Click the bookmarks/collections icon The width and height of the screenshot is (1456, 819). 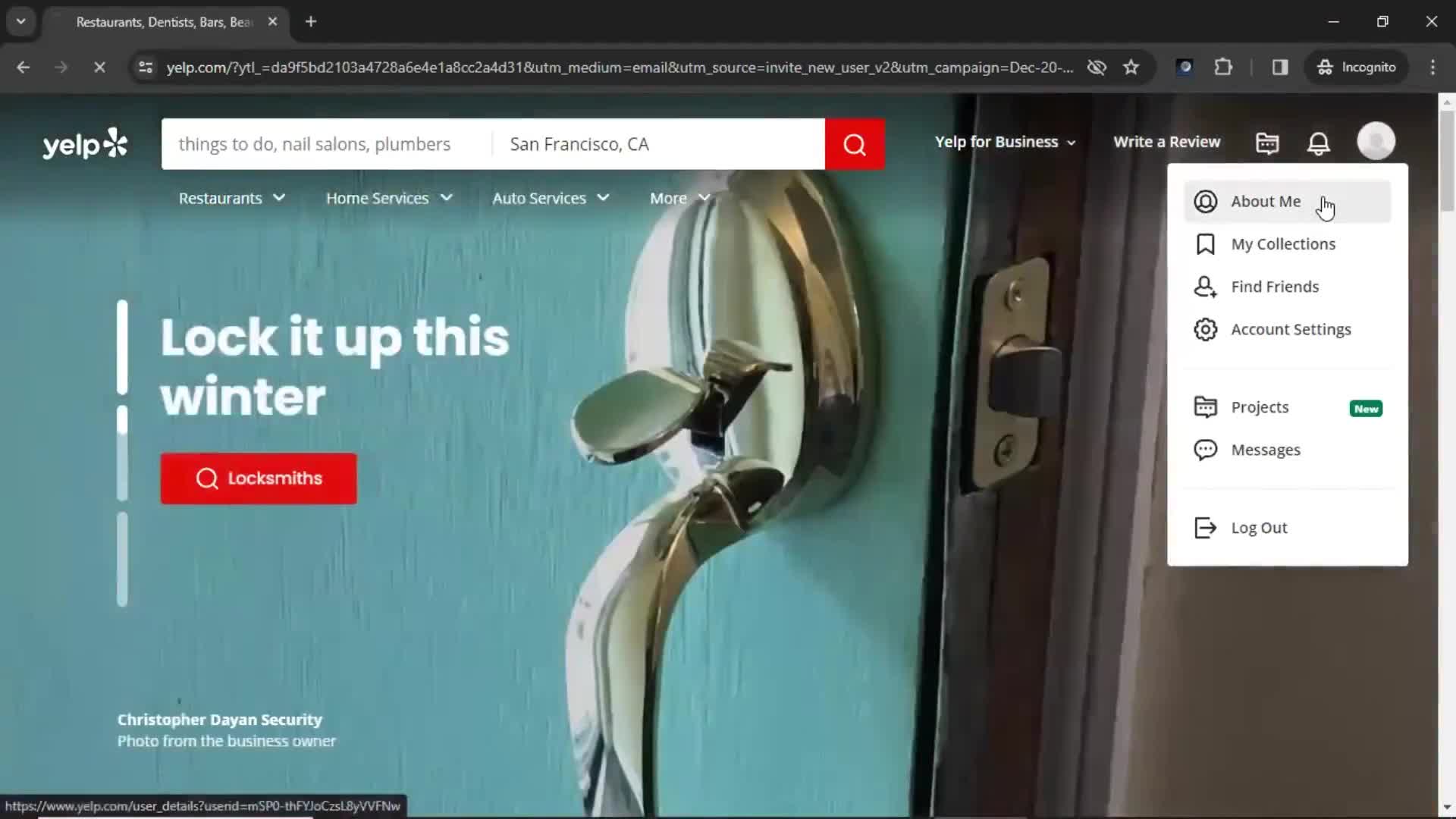point(1206,244)
